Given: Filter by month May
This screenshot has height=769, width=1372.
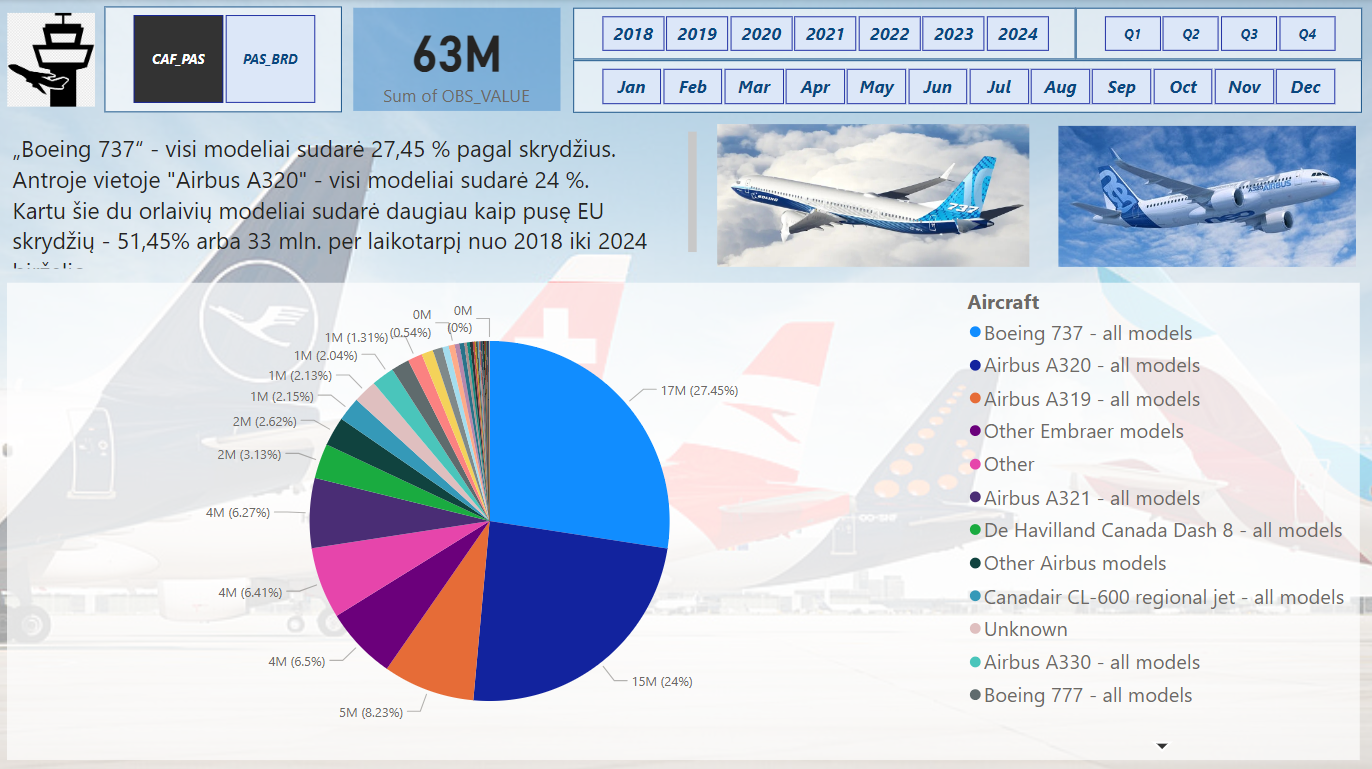Looking at the screenshot, I should (x=876, y=87).
